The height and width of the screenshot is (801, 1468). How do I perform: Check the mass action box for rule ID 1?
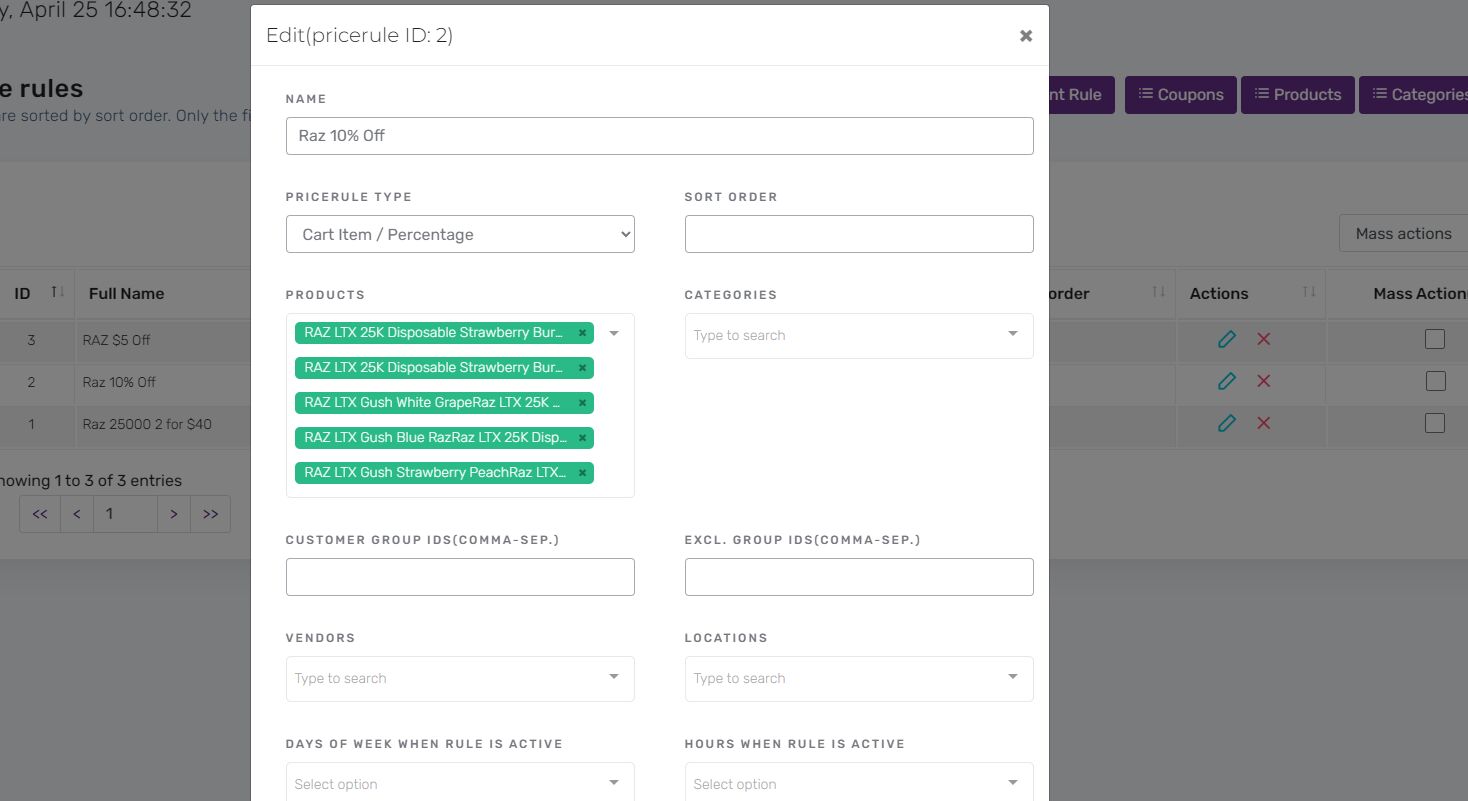(1435, 423)
